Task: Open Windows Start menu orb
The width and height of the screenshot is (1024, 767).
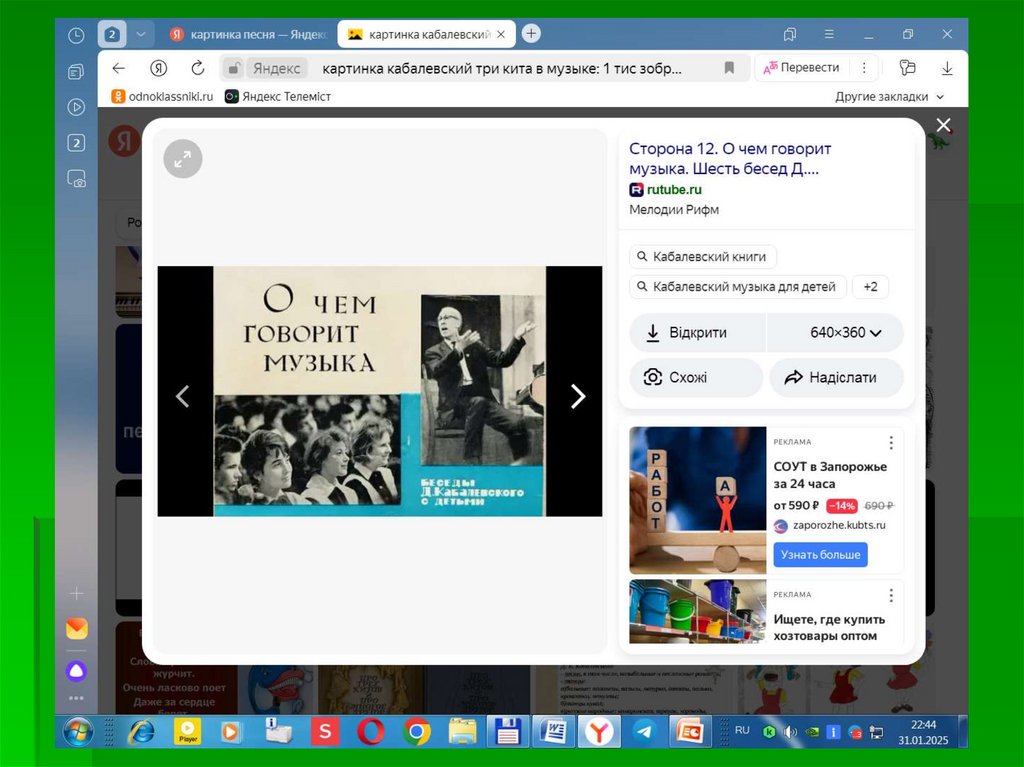Action: click(78, 732)
